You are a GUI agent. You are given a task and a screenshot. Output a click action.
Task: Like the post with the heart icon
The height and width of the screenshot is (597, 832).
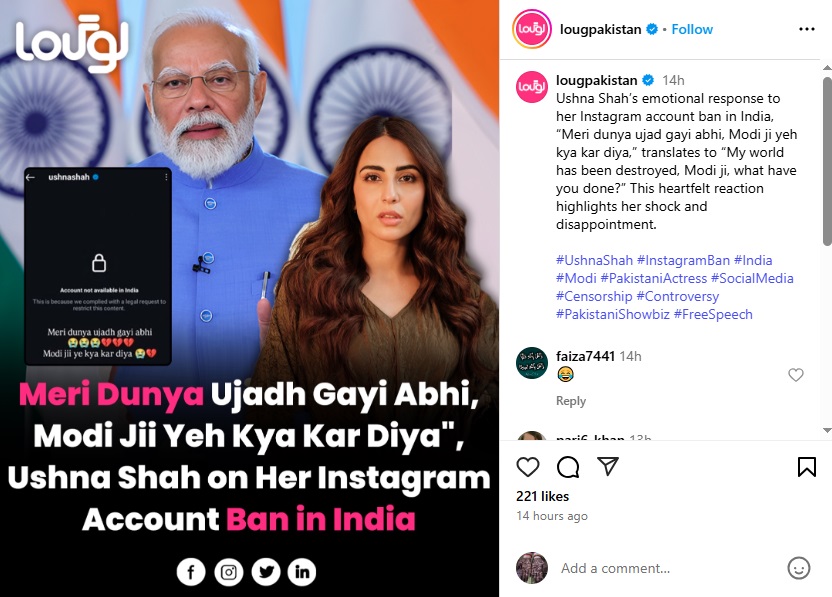pyautogui.click(x=528, y=467)
